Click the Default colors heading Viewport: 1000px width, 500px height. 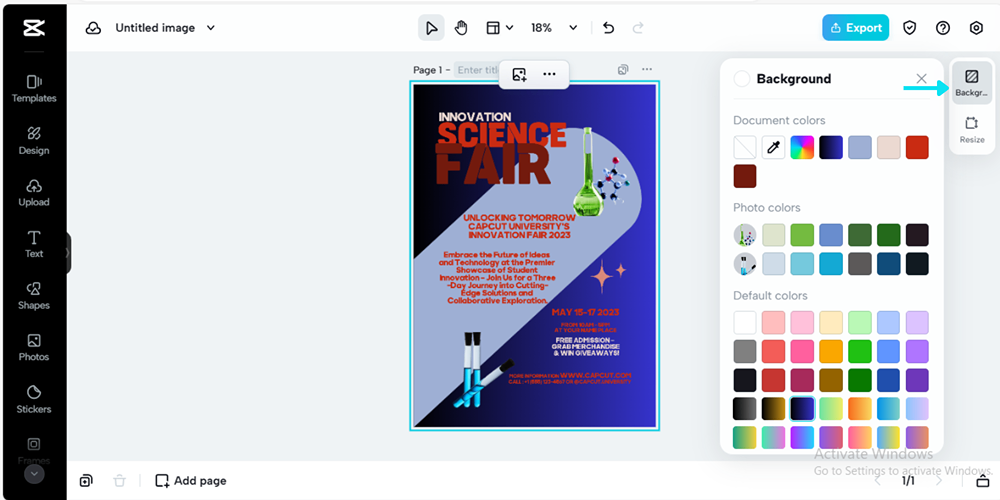pos(770,296)
